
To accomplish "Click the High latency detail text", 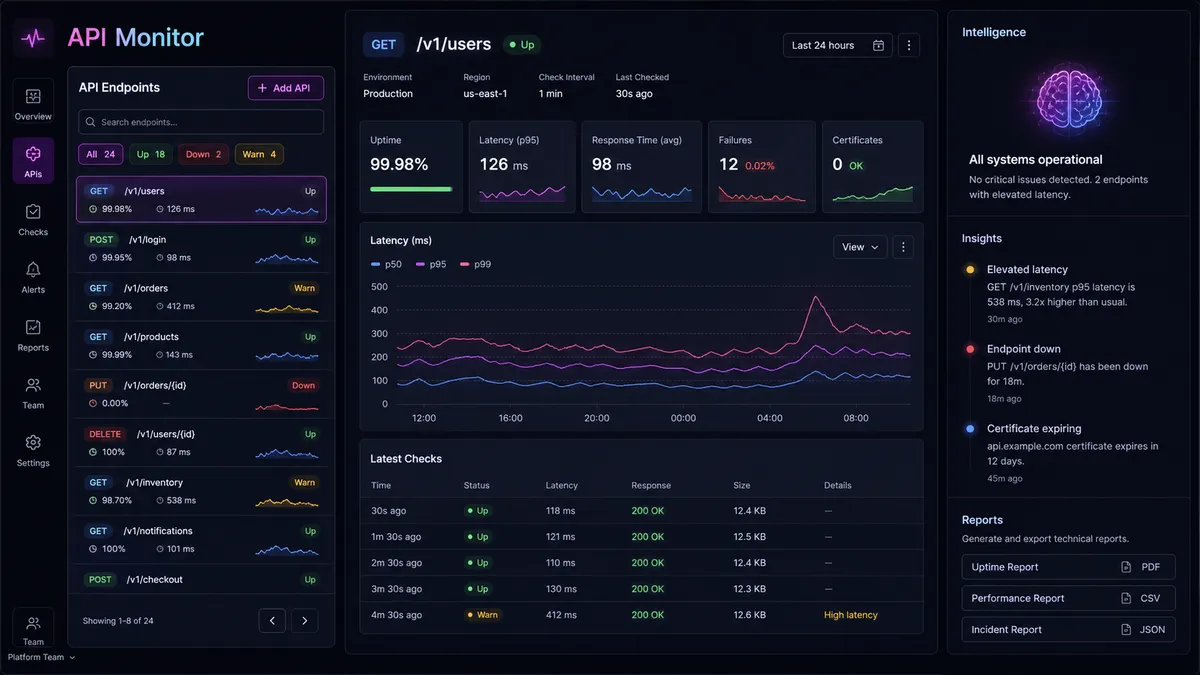I will point(851,615).
